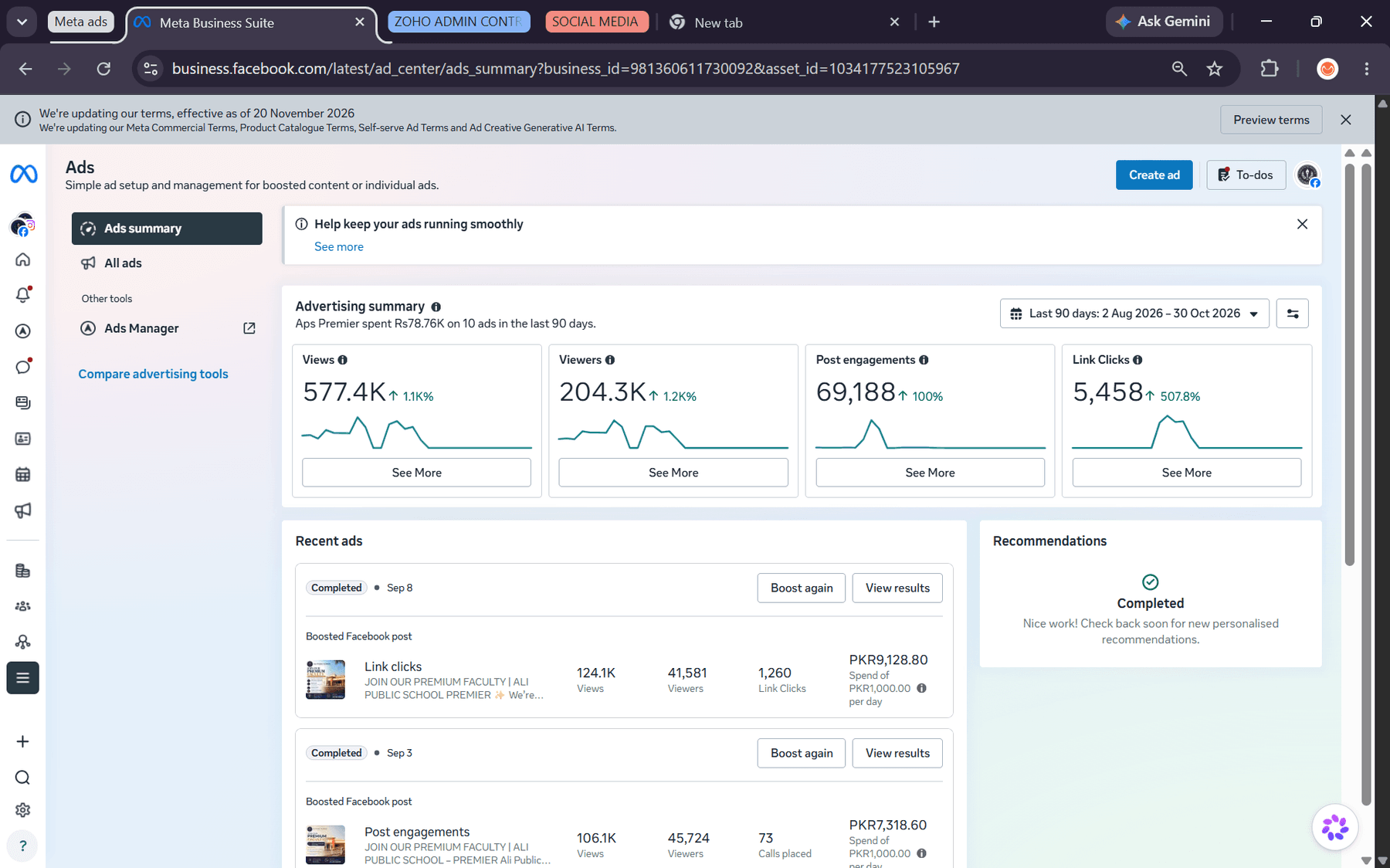Screen dimensions: 1390x868
Task: Open the Home icon in left sidebar
Action: coord(23,259)
